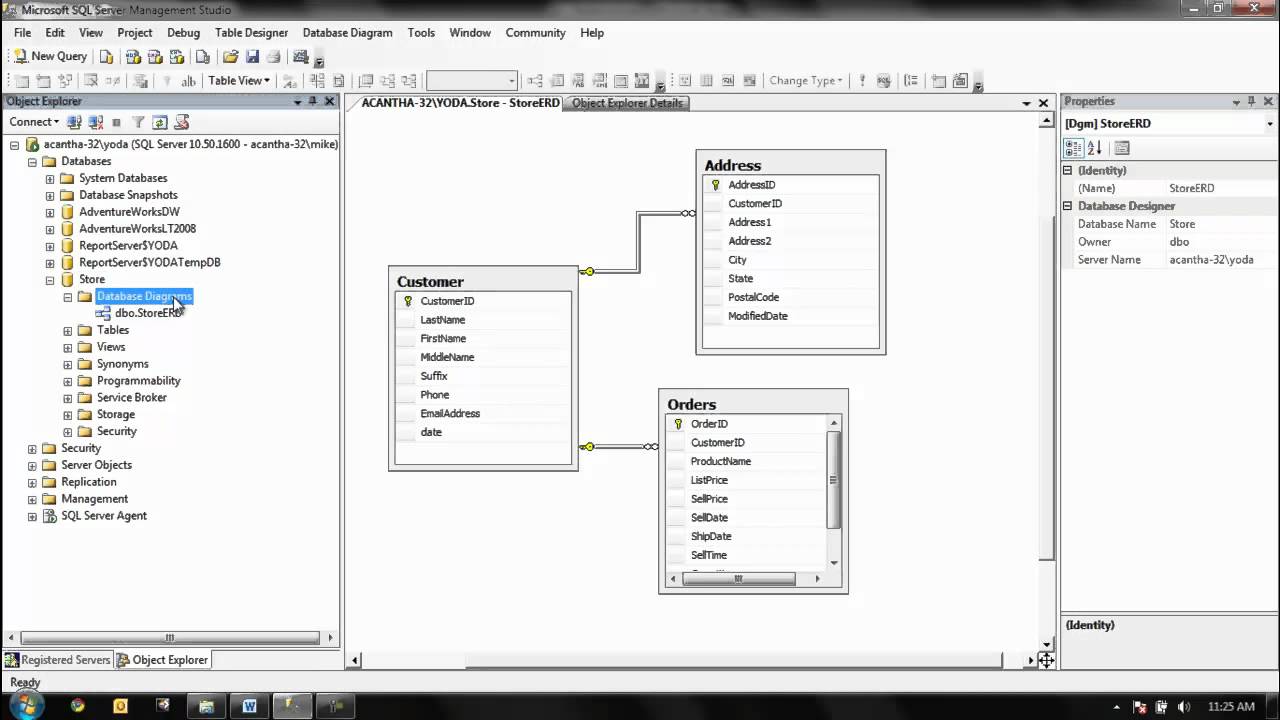Refresh Object Explorer with the refresh icon
The image size is (1280, 720).
[x=159, y=122]
